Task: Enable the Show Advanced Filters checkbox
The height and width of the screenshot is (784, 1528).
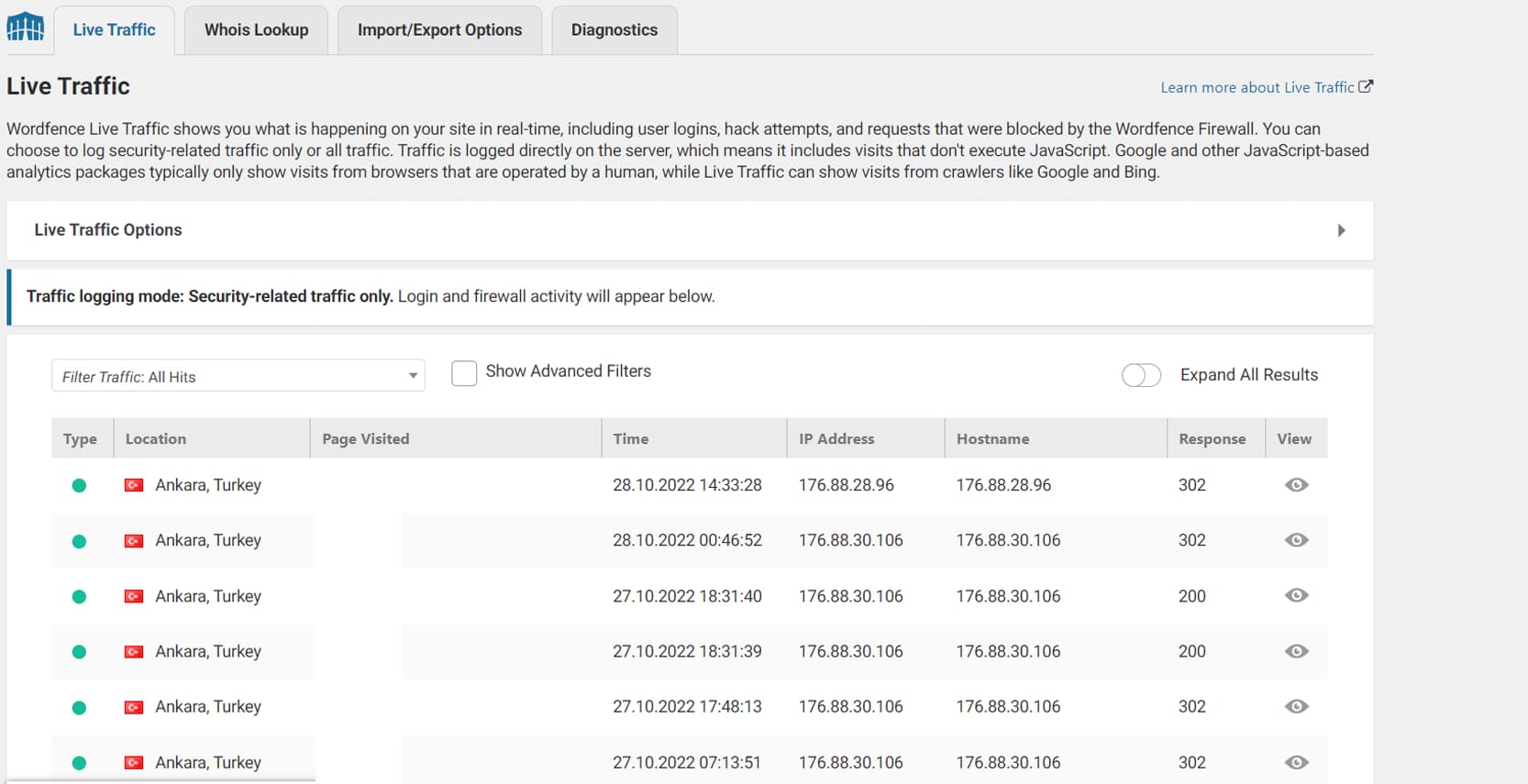Action: click(464, 372)
